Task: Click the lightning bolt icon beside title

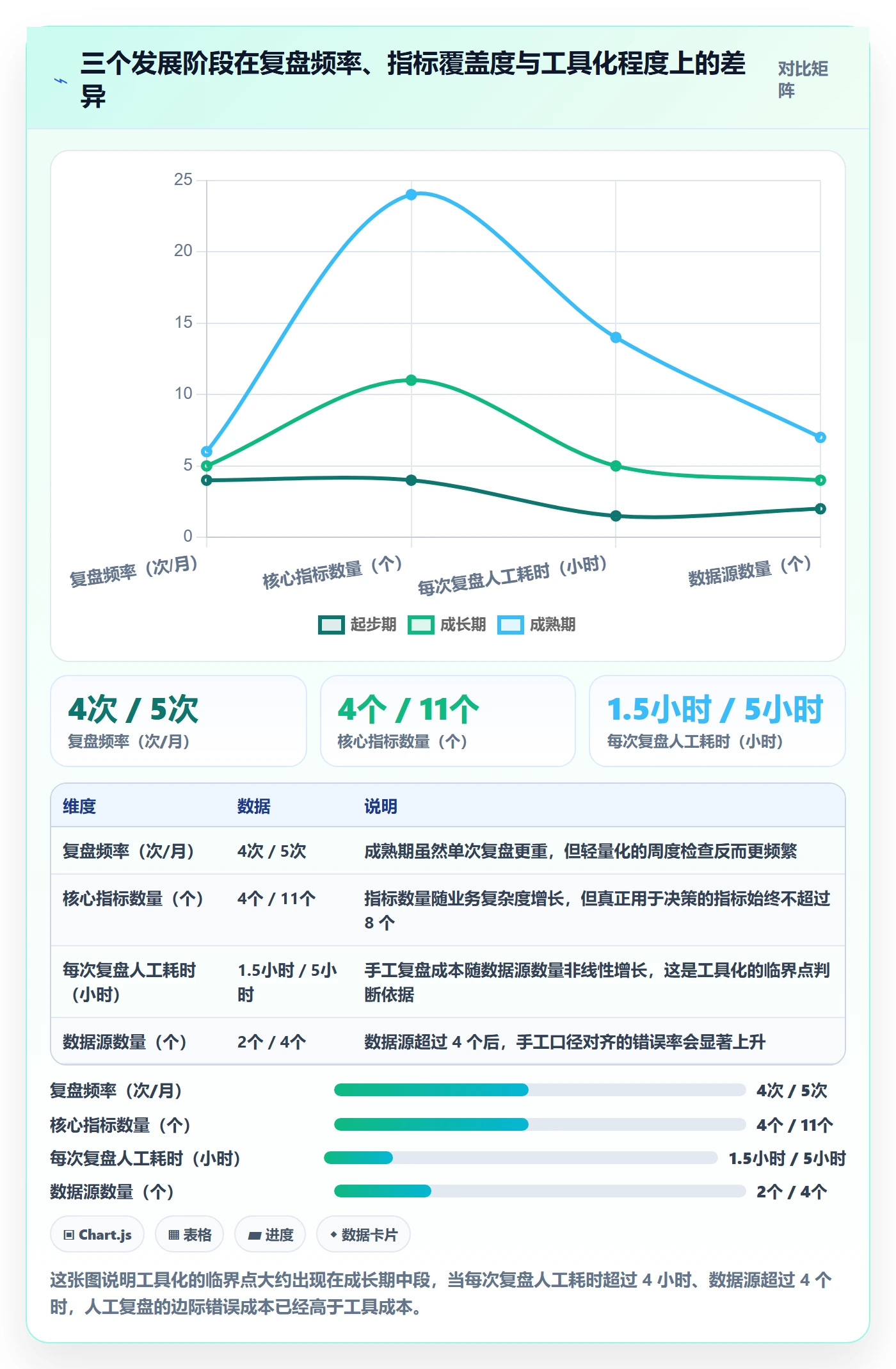Action: [x=61, y=81]
